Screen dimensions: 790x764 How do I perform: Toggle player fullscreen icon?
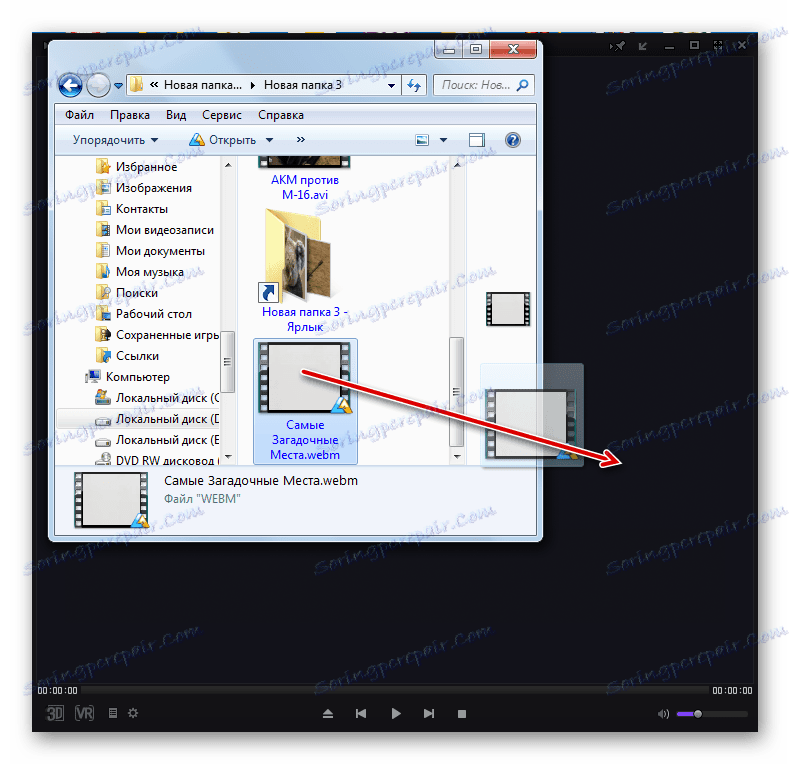pos(718,45)
